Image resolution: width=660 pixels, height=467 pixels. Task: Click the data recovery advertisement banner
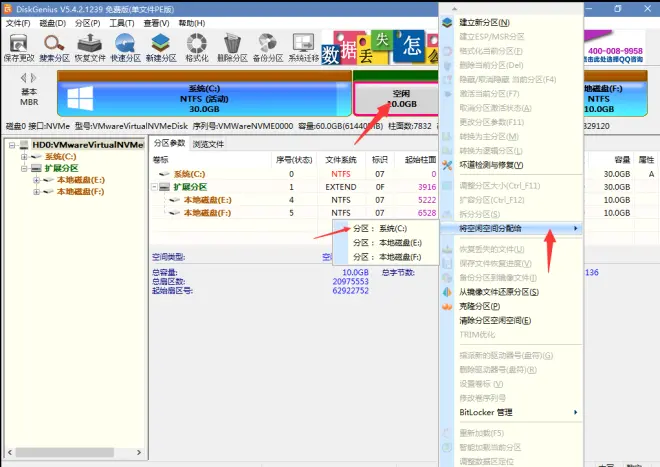pyautogui.click(x=380, y=47)
